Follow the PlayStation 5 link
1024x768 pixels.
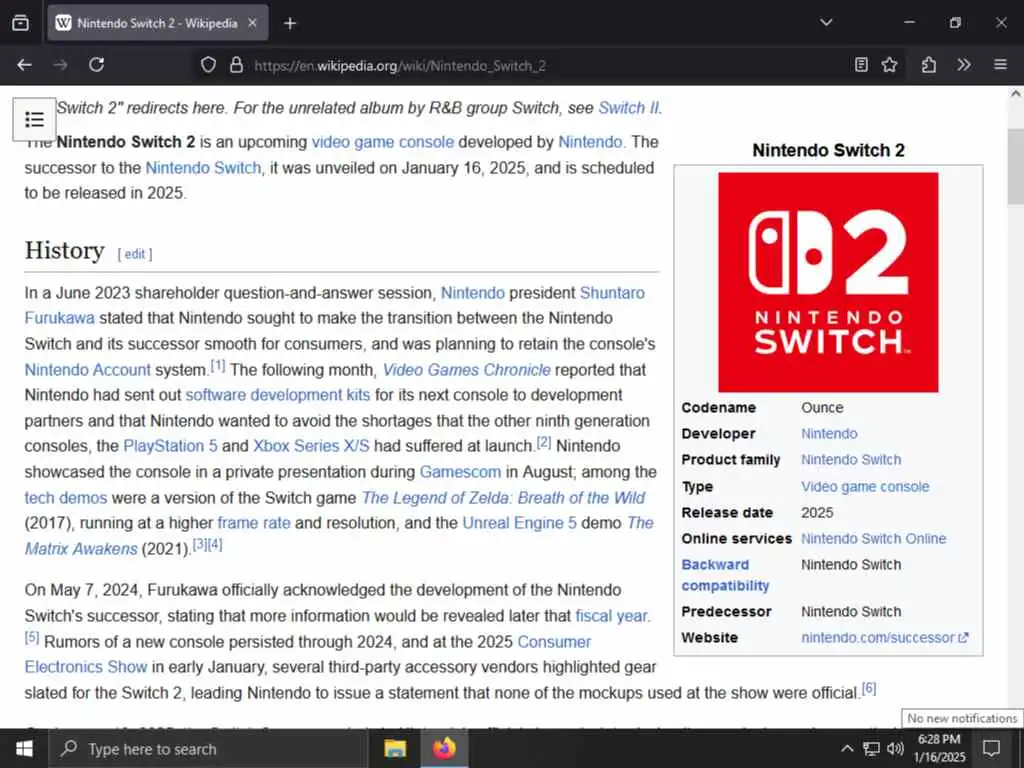(x=170, y=446)
